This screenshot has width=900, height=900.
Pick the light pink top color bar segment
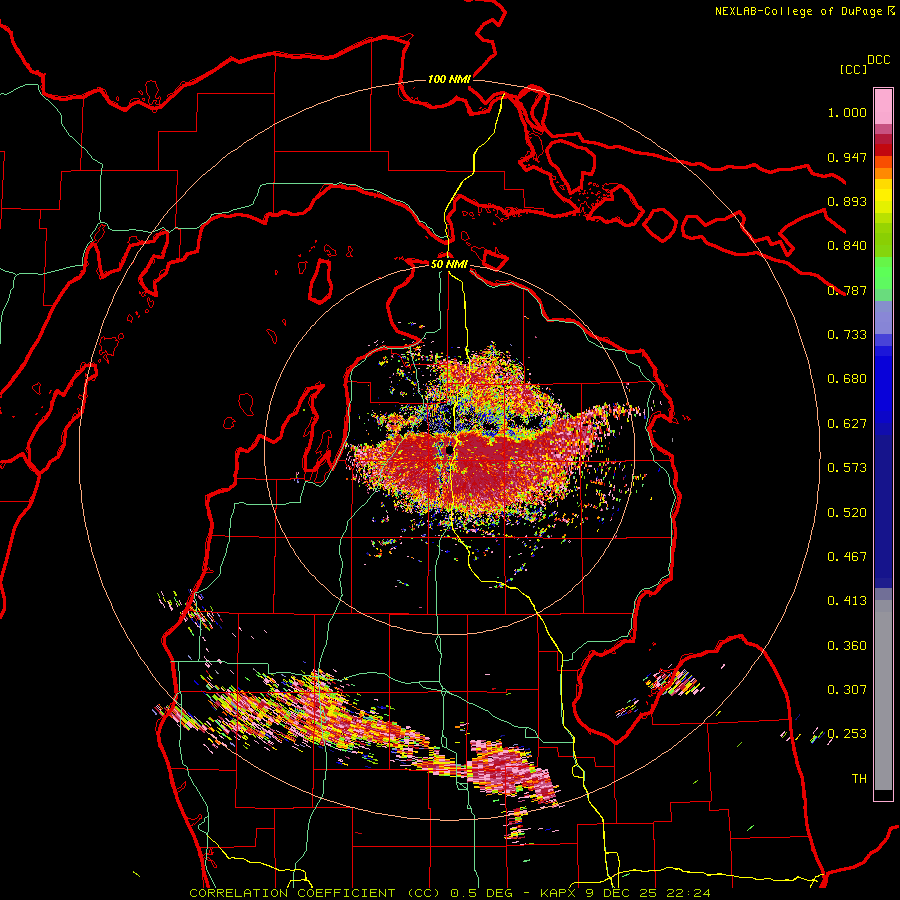pos(883,106)
